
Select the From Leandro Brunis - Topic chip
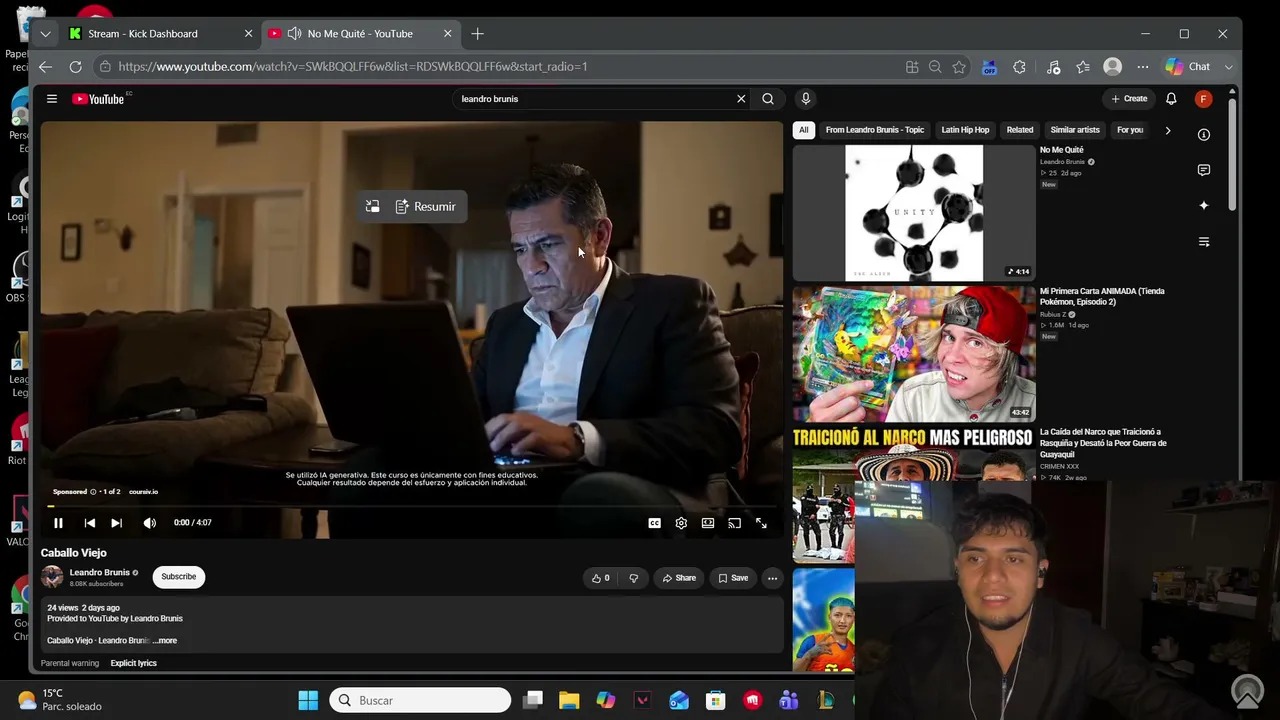(x=875, y=130)
